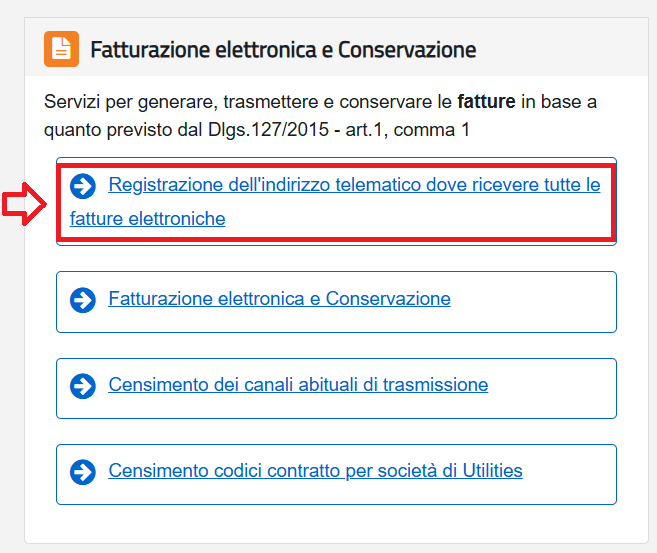657x553 pixels.
Task: Click arrow icon beside Censimento codici contratto
Action: click(83, 471)
